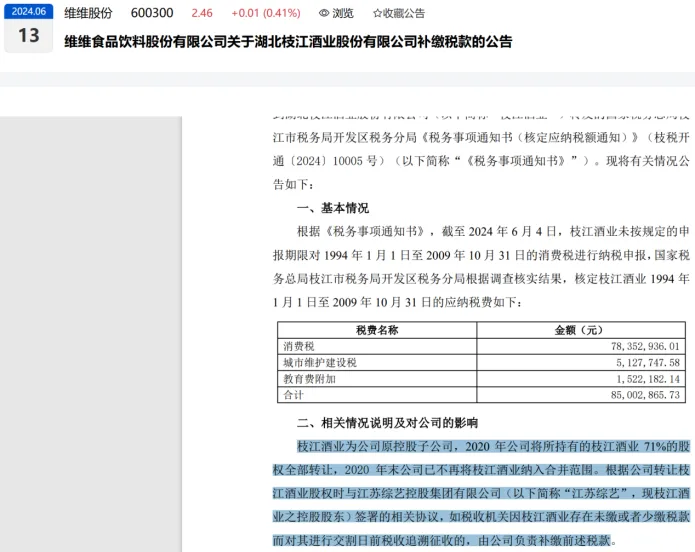Click the table header 金额（元）
The width and height of the screenshot is (695, 552).
pyautogui.click(x=581, y=330)
